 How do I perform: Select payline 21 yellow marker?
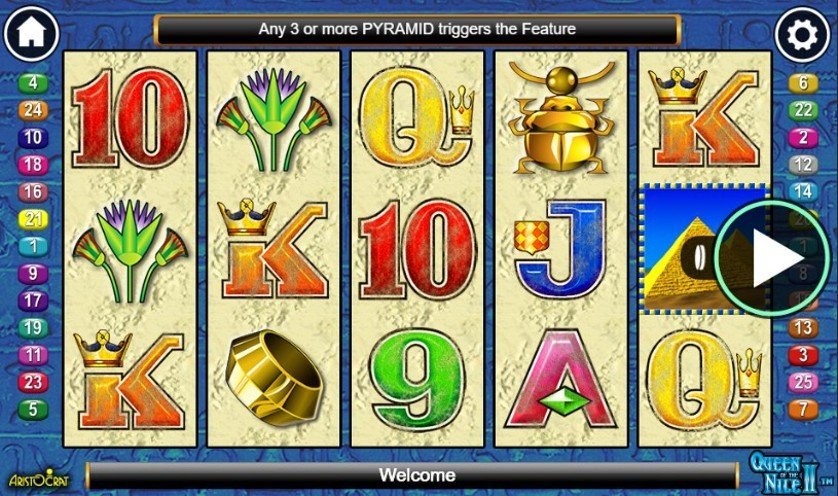33,219
